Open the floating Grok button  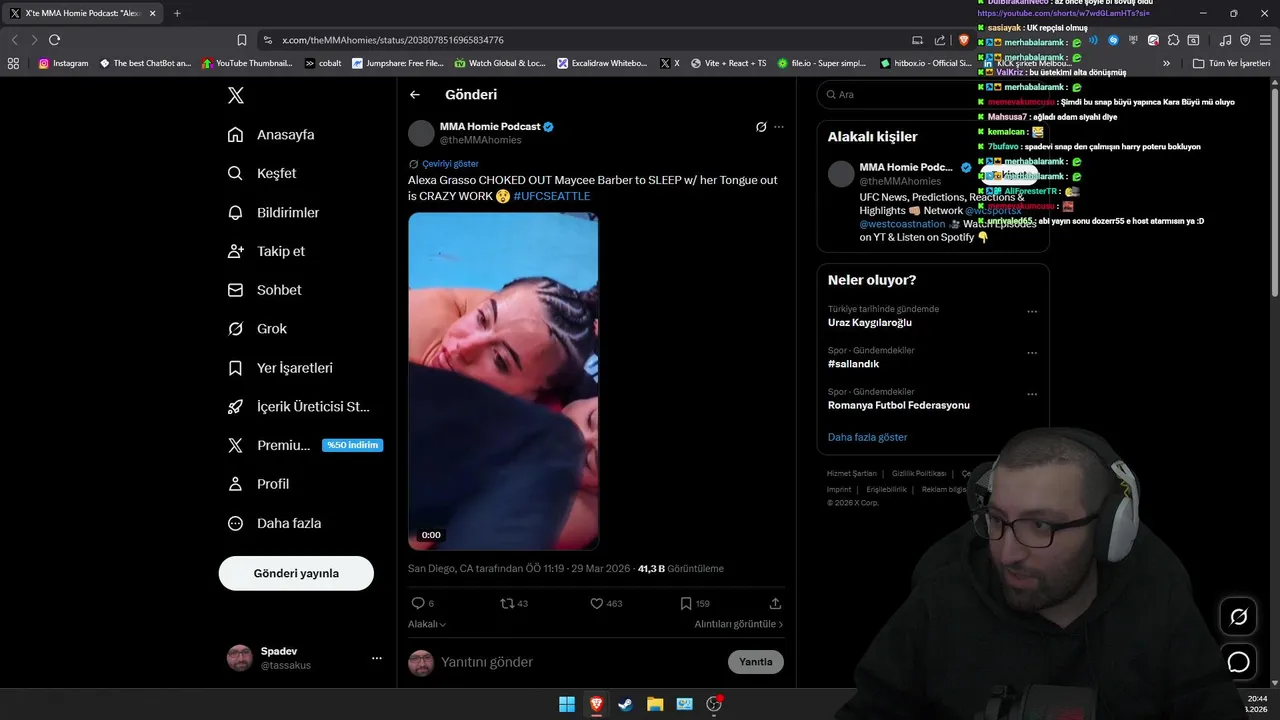coord(1238,617)
